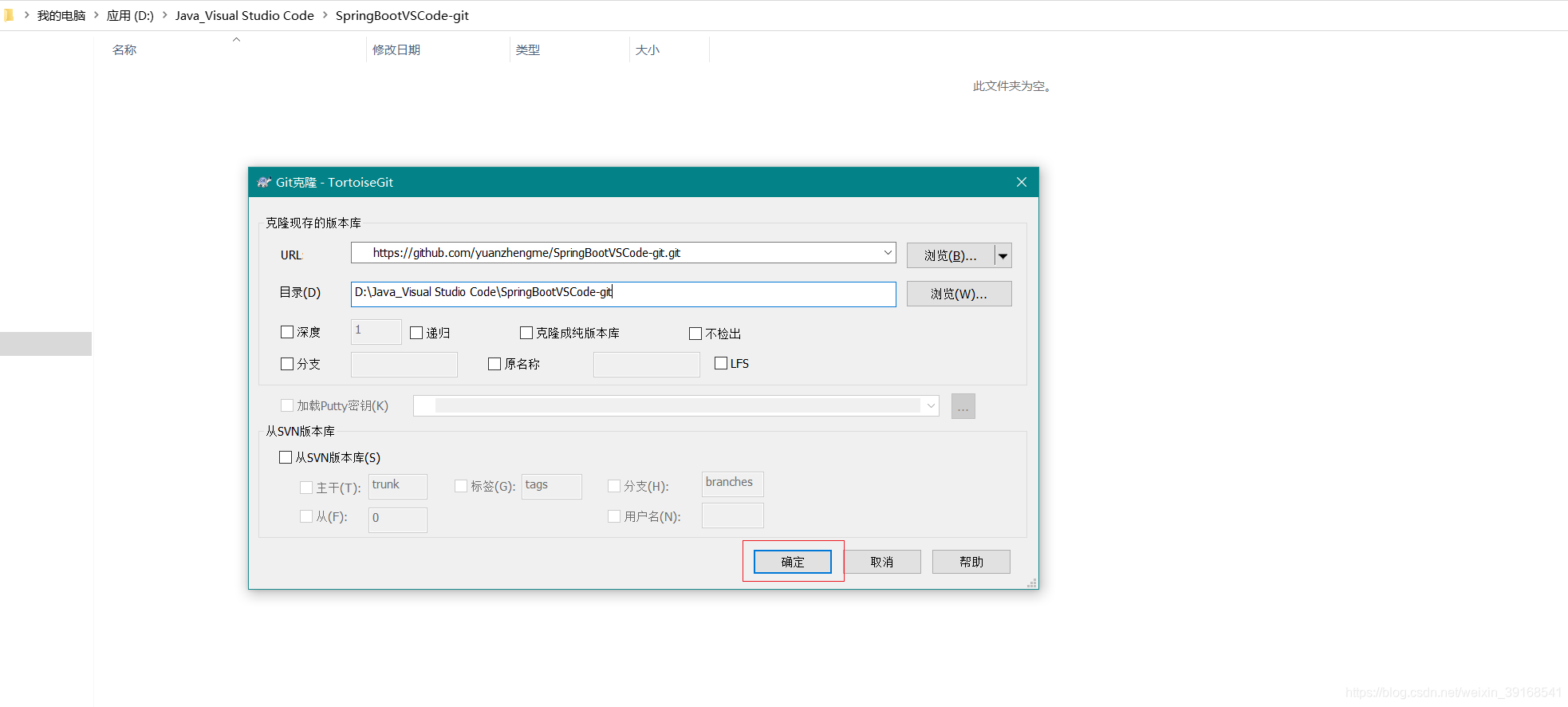Toggle the 用户名(N) username checkbox

coord(614,516)
